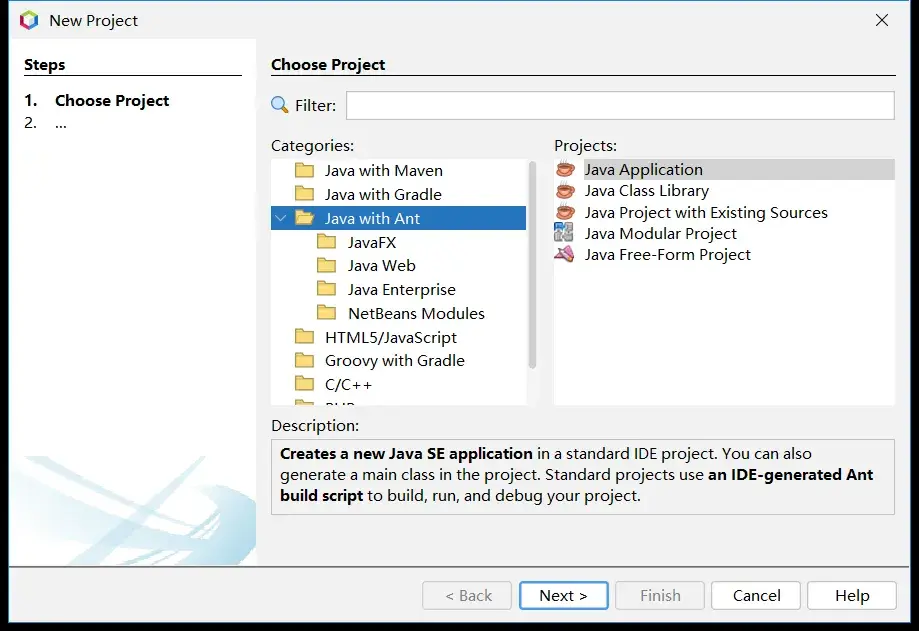Click the Next > button

pos(563,595)
